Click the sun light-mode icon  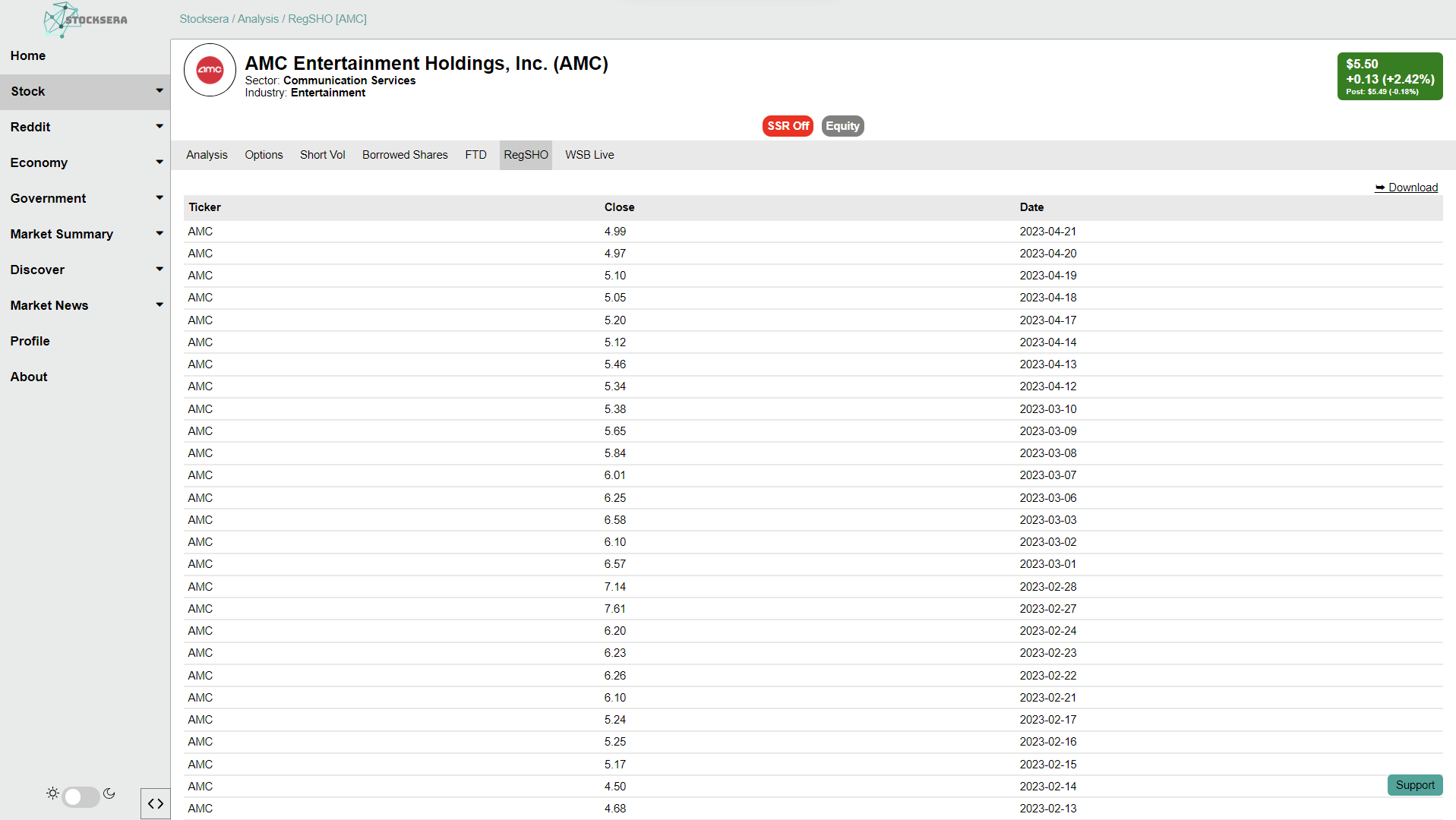52,793
